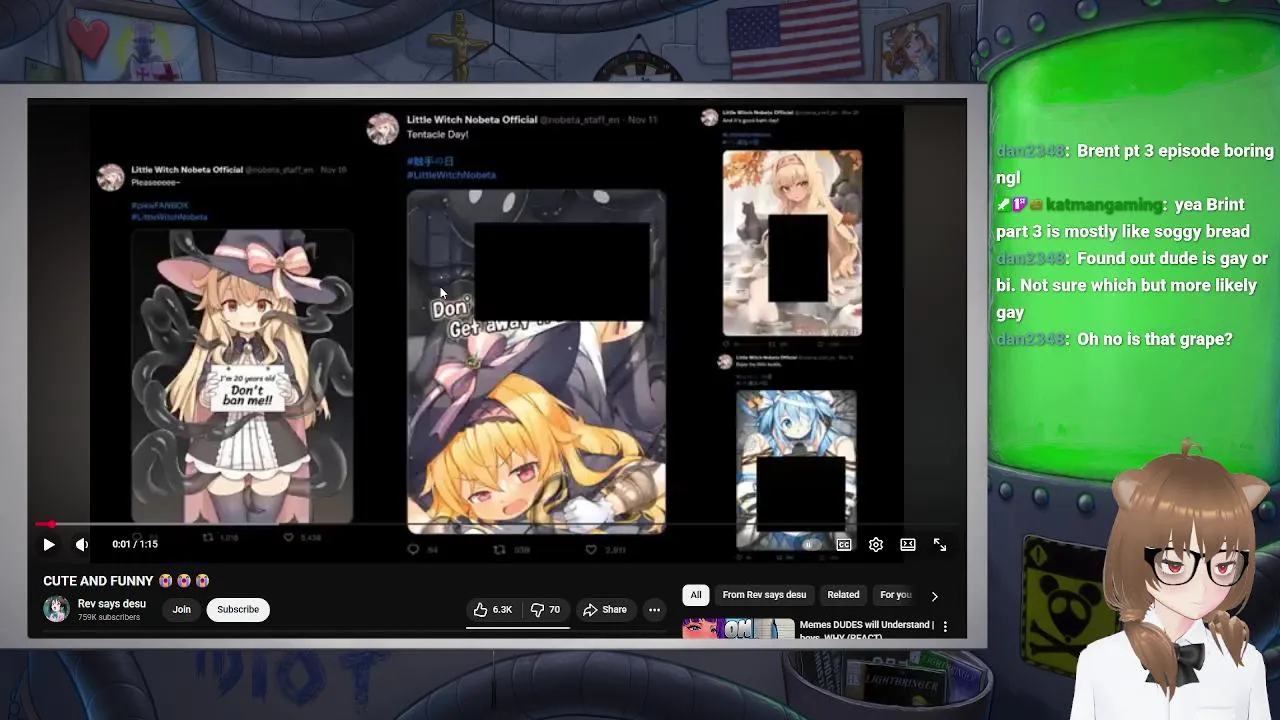Mute the video with speaker icon

coord(82,544)
